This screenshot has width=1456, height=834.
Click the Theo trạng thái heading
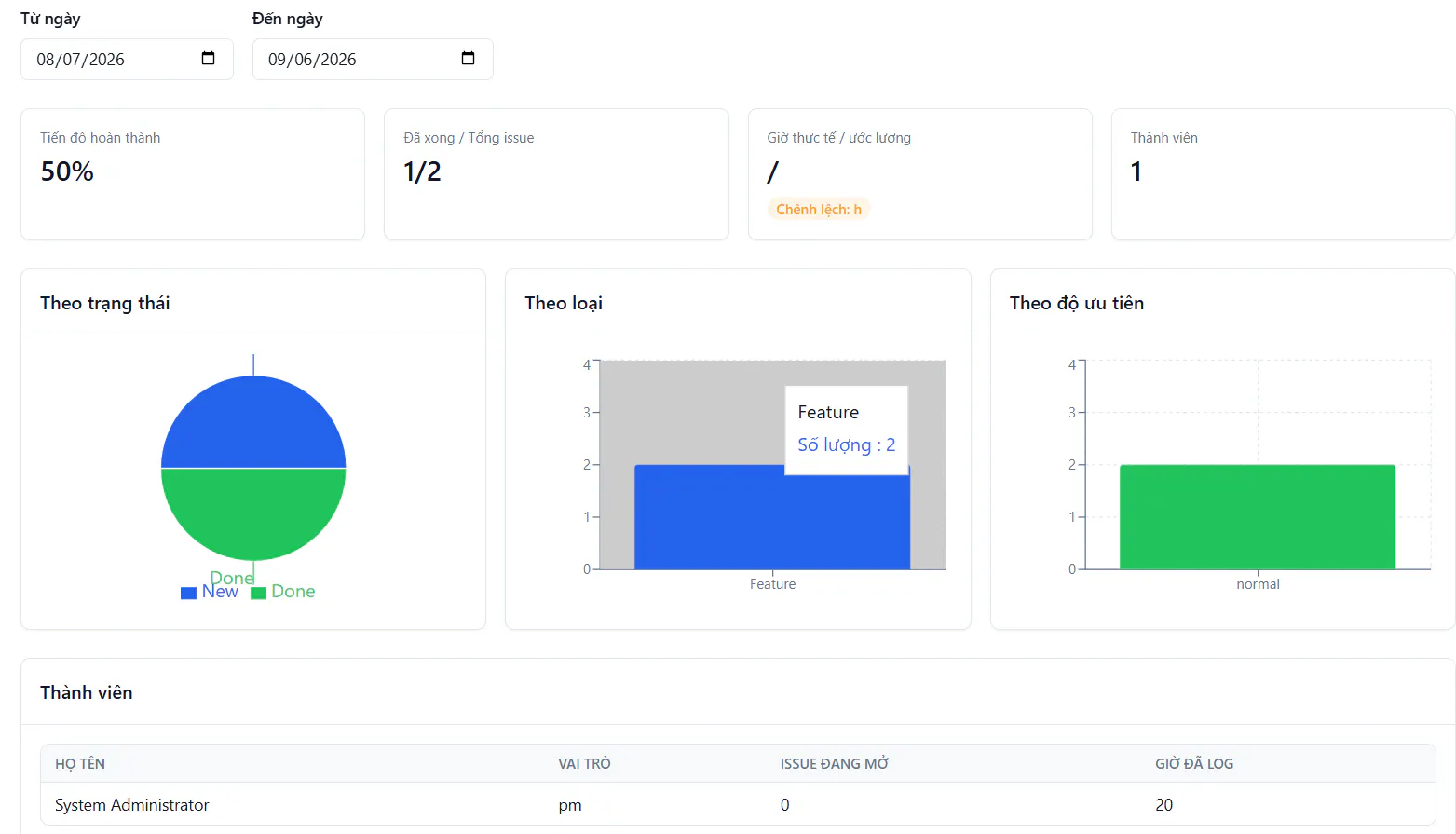105,303
